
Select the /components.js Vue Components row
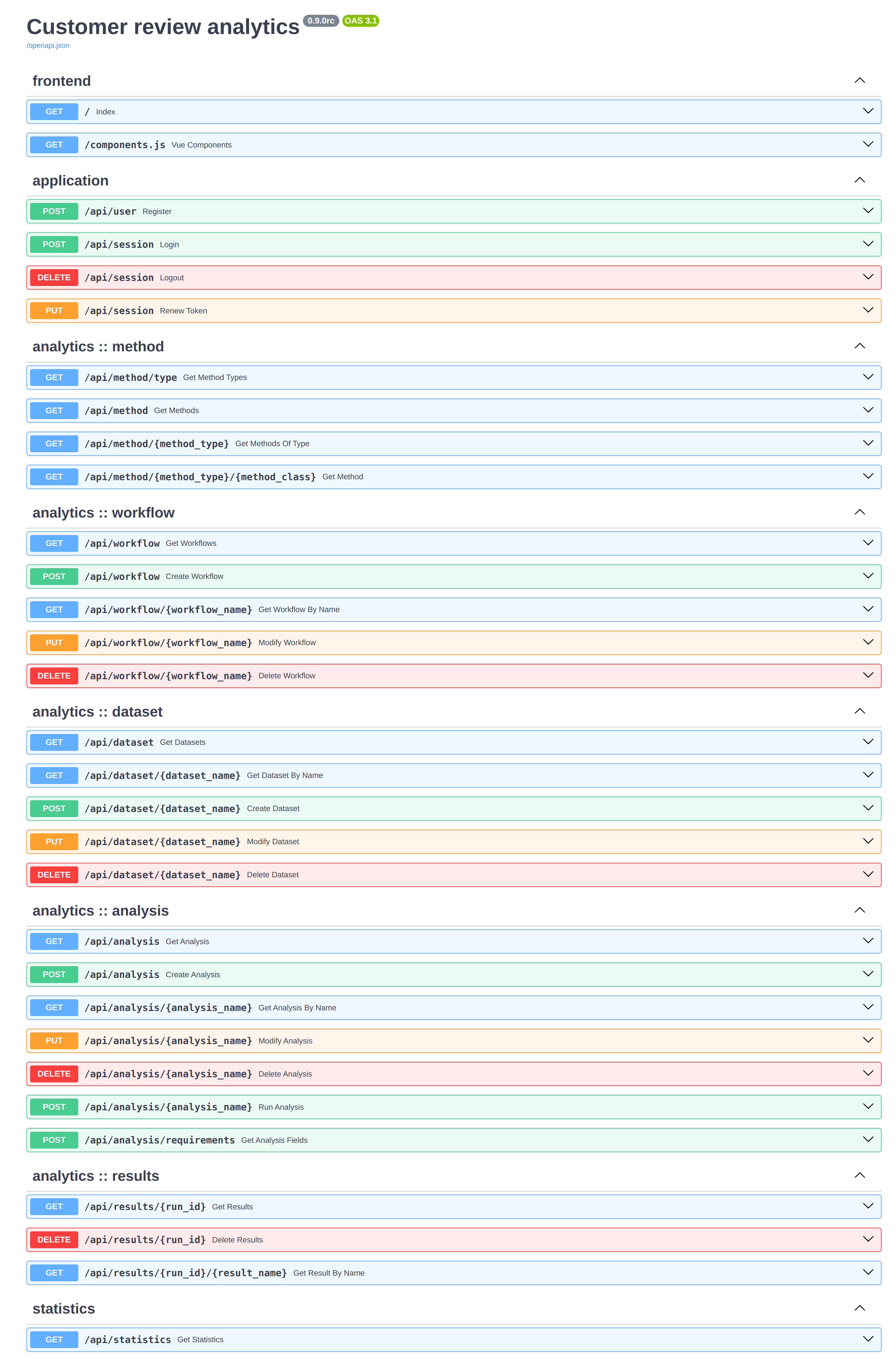click(453, 145)
